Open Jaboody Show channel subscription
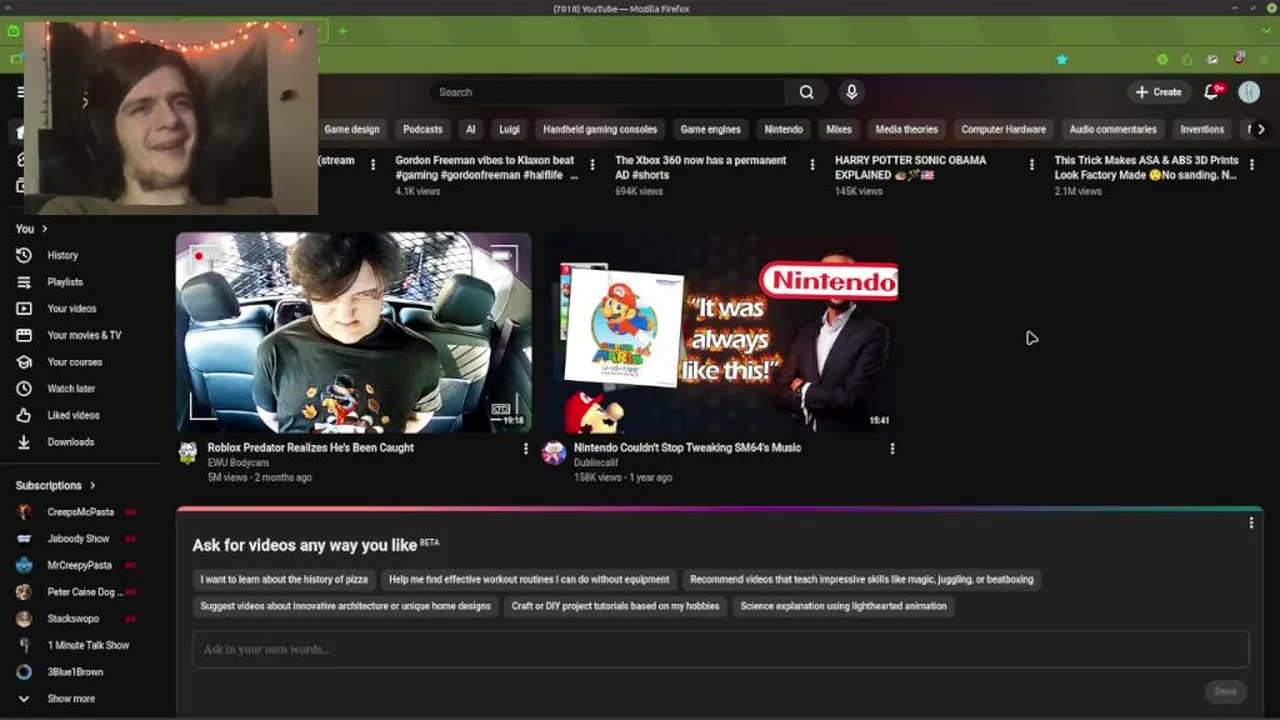The height and width of the screenshot is (720, 1280). pyautogui.click(x=78, y=538)
